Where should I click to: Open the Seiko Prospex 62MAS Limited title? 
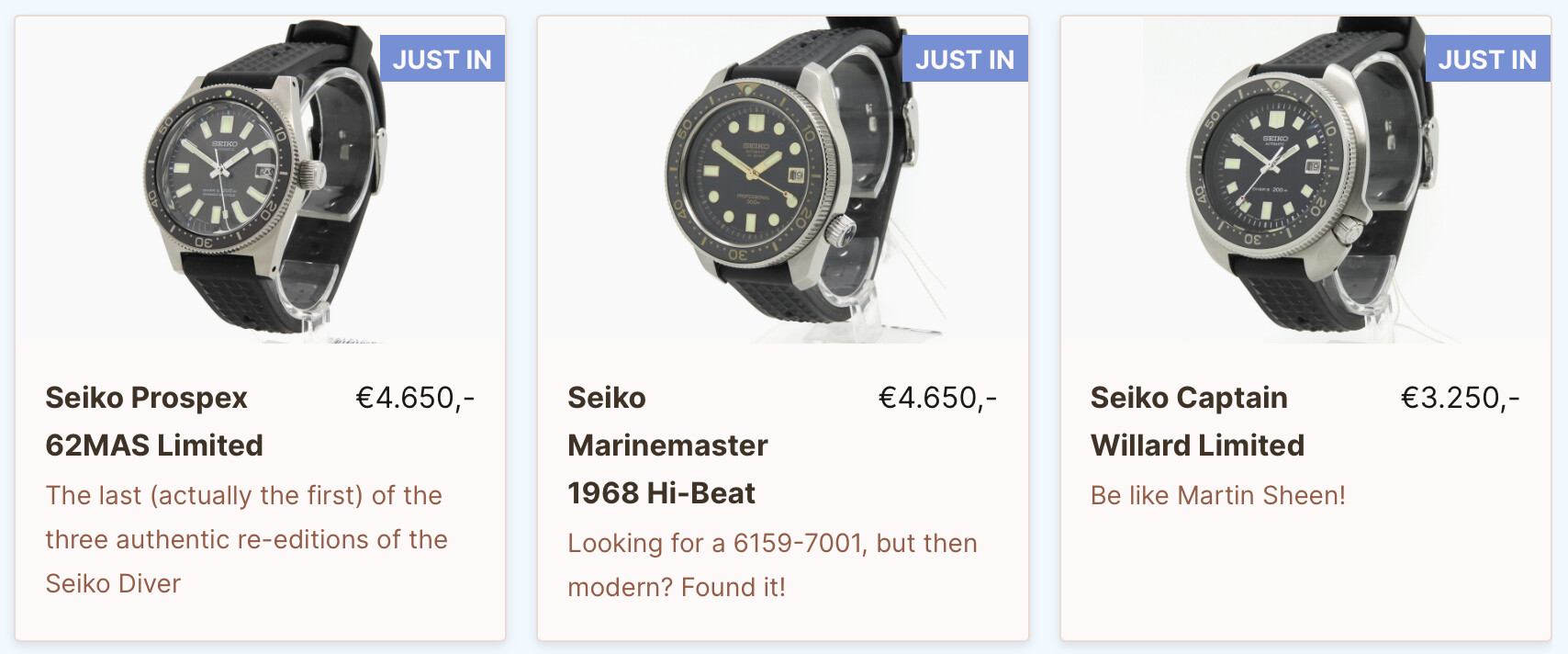coord(154,422)
